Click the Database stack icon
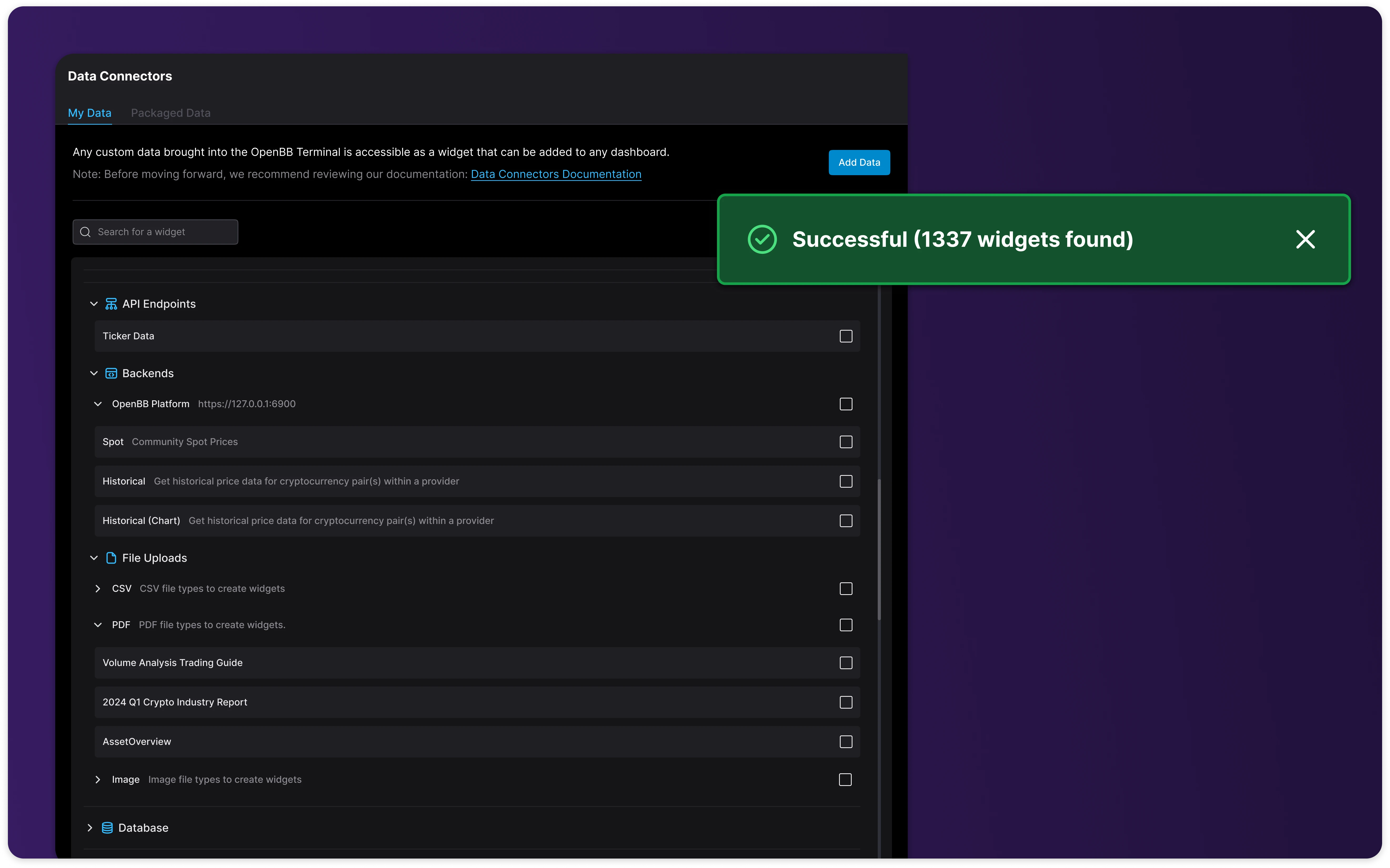The image size is (1390, 868). (107, 828)
